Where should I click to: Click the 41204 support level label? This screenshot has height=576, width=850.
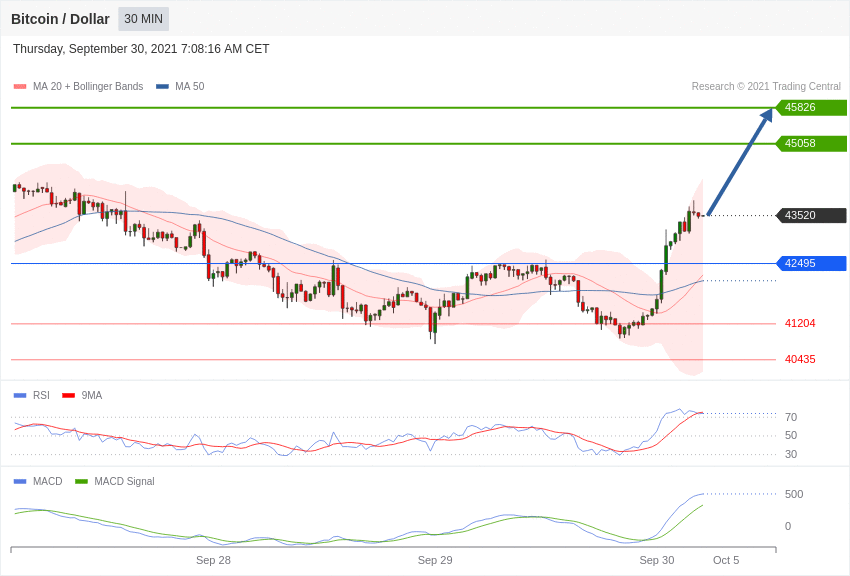point(800,323)
